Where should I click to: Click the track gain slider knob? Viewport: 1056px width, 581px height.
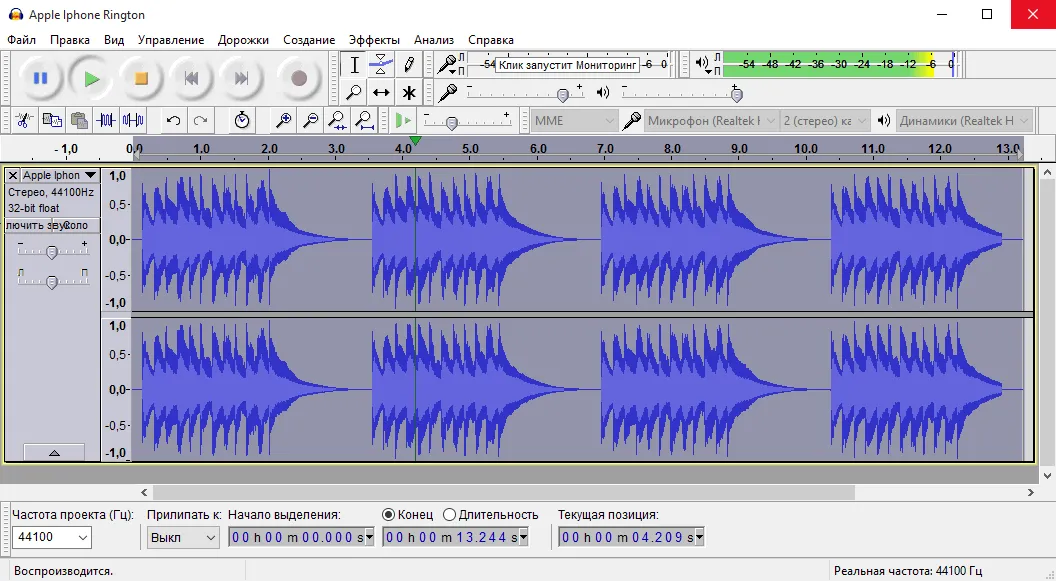coord(52,252)
